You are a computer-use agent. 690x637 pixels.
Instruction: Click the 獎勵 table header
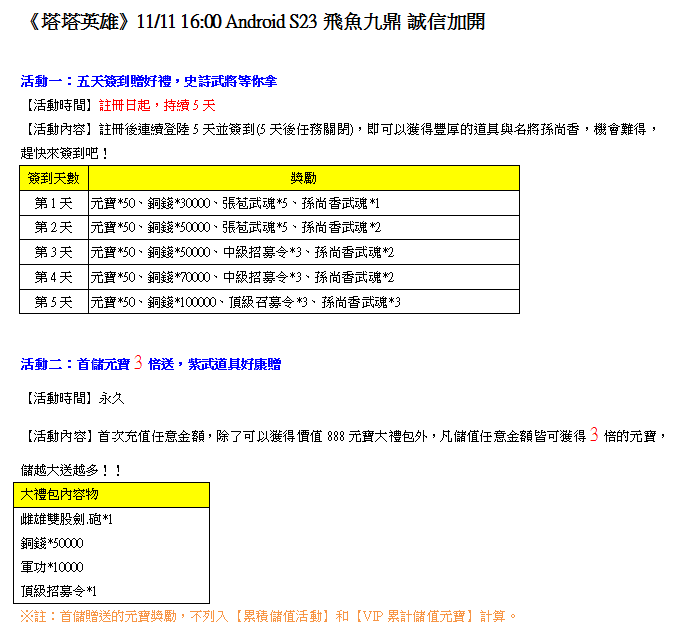pos(304,178)
